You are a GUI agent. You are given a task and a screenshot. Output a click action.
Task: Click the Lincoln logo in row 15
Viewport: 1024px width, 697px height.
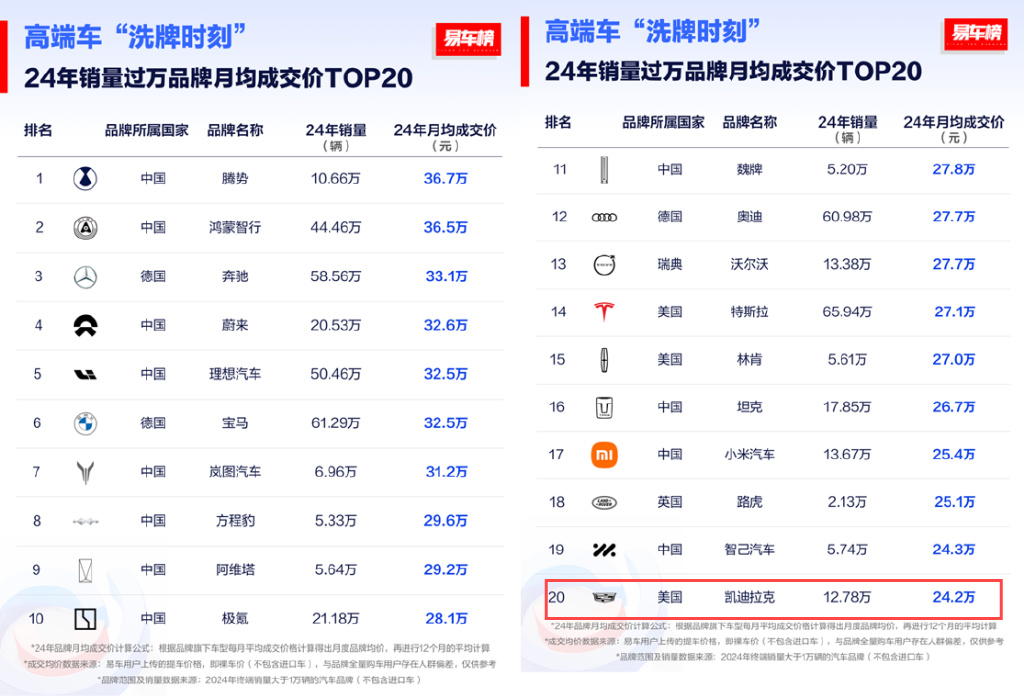[x=604, y=359]
